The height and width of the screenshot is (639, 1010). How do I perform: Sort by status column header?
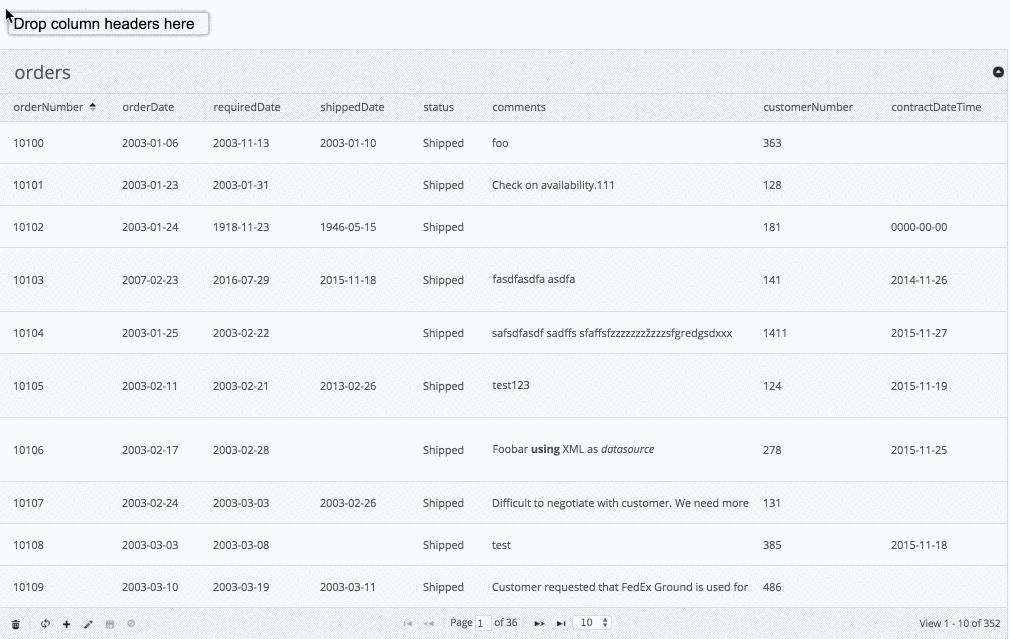(x=439, y=107)
